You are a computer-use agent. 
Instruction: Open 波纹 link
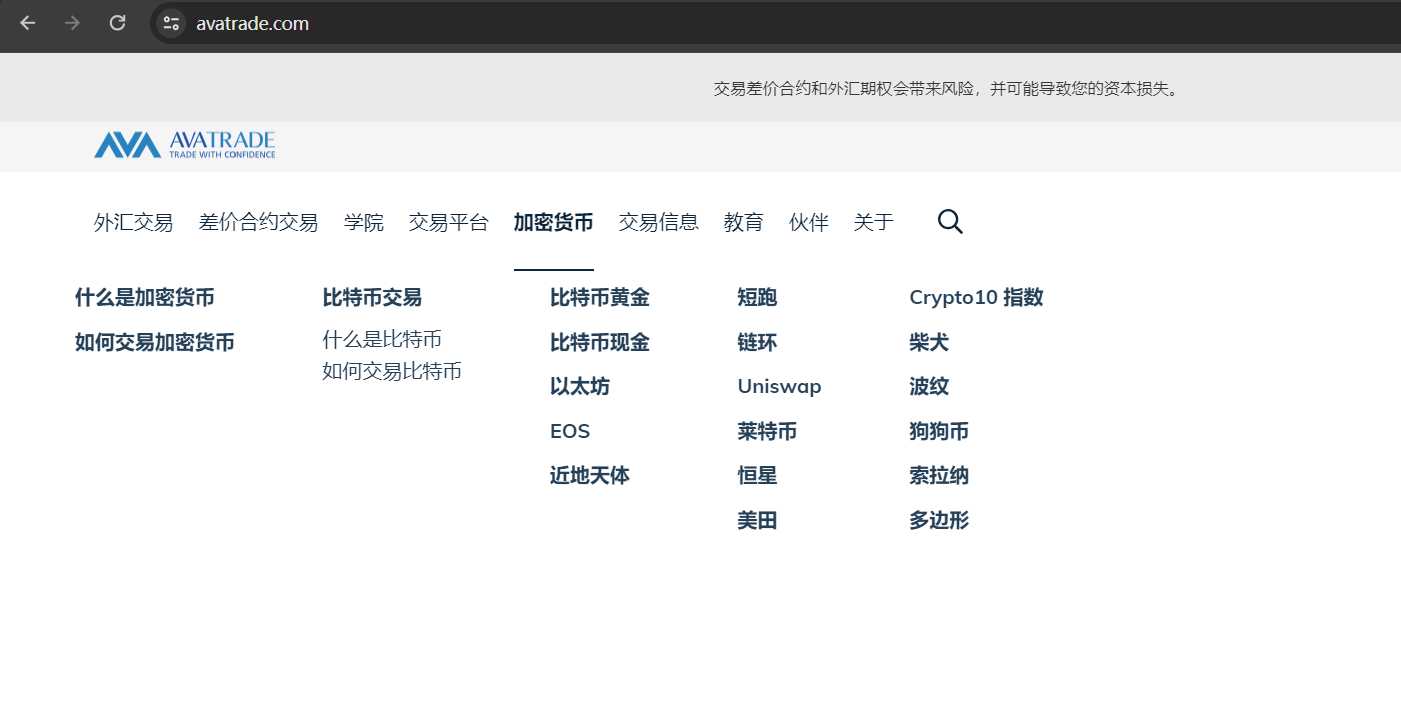pos(929,387)
